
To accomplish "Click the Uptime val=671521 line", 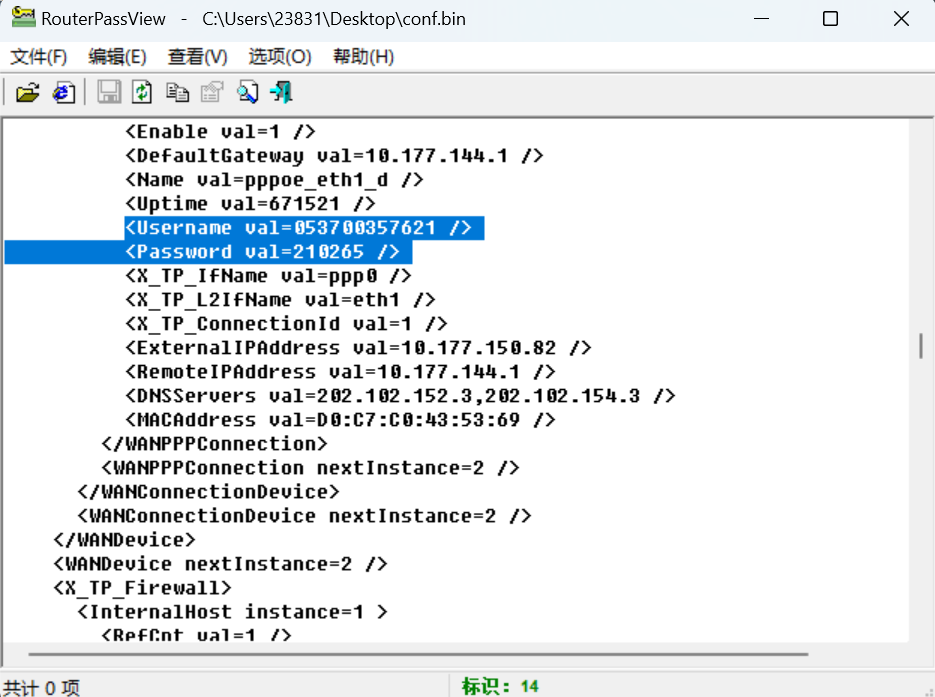I will pos(250,204).
